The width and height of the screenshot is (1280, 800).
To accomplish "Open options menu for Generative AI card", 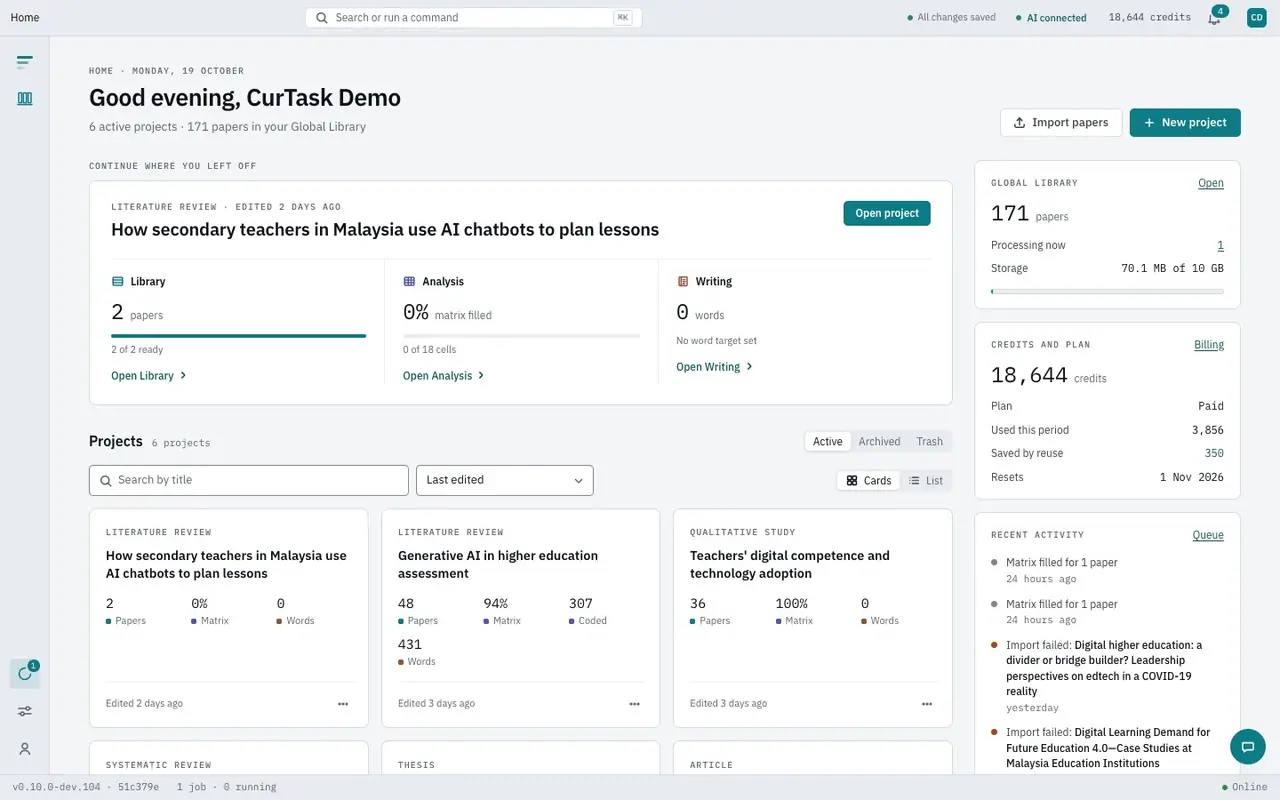I will coord(634,704).
